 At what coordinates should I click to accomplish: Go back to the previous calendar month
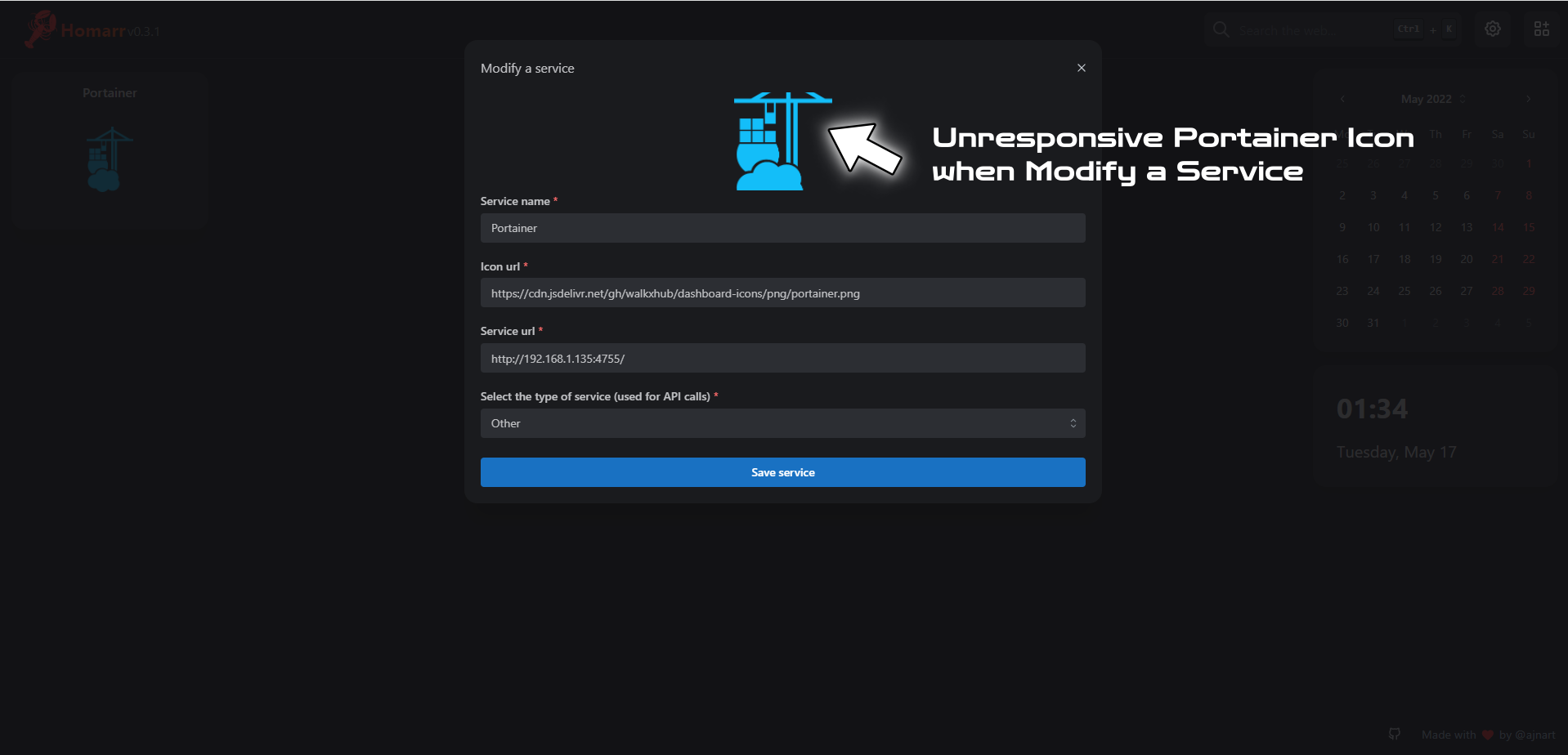(x=1342, y=99)
